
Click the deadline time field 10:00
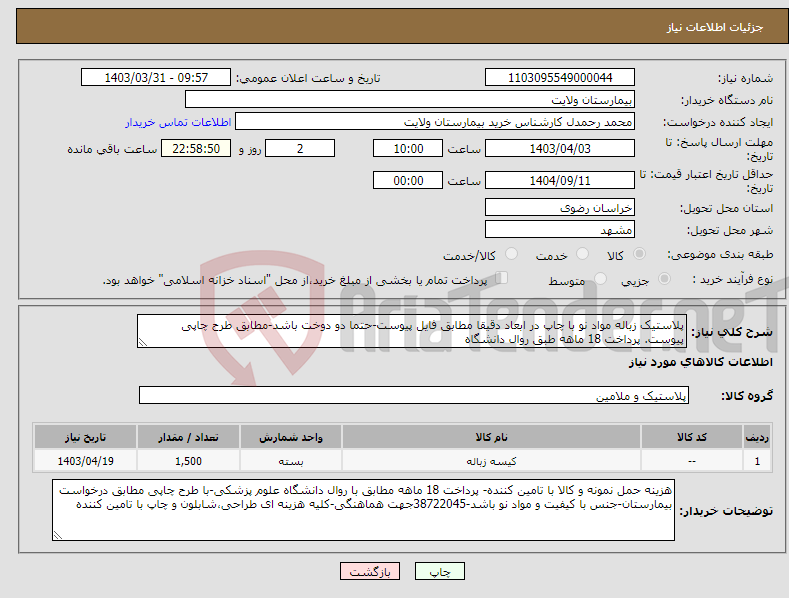[x=408, y=148]
